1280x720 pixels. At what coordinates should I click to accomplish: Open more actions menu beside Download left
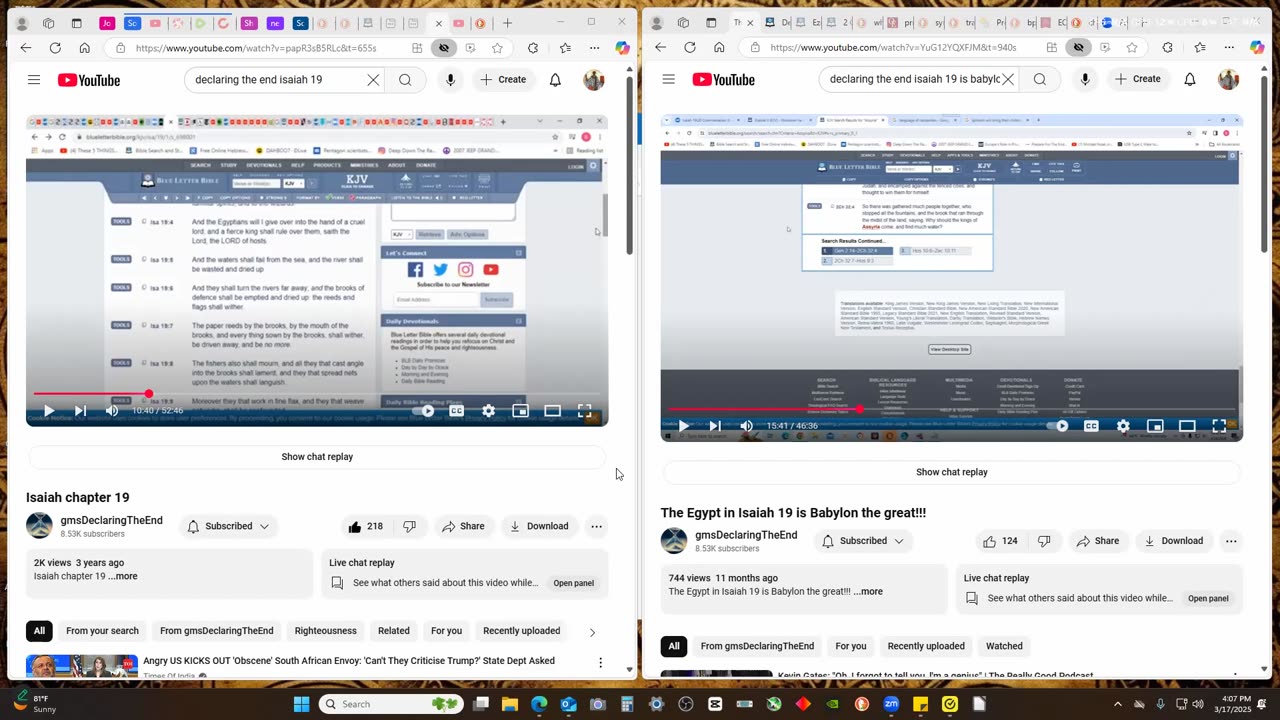(x=596, y=526)
